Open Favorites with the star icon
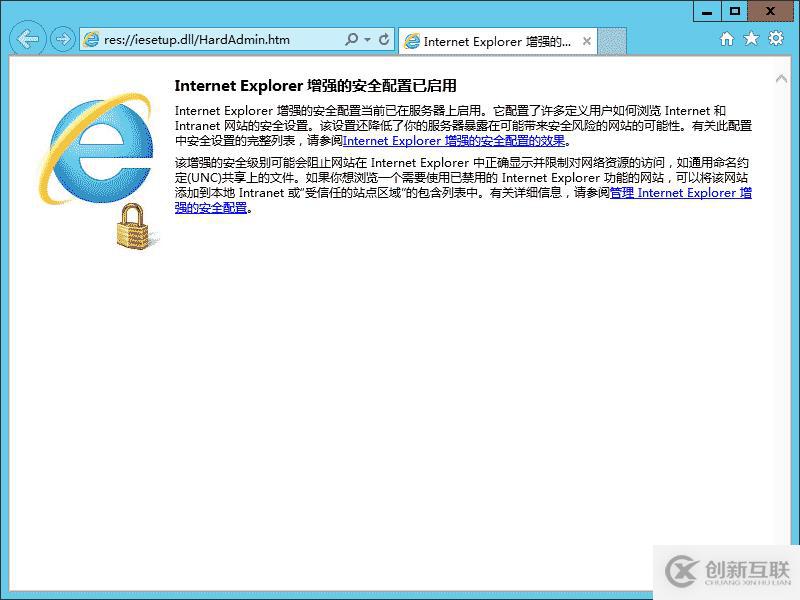 [x=751, y=38]
